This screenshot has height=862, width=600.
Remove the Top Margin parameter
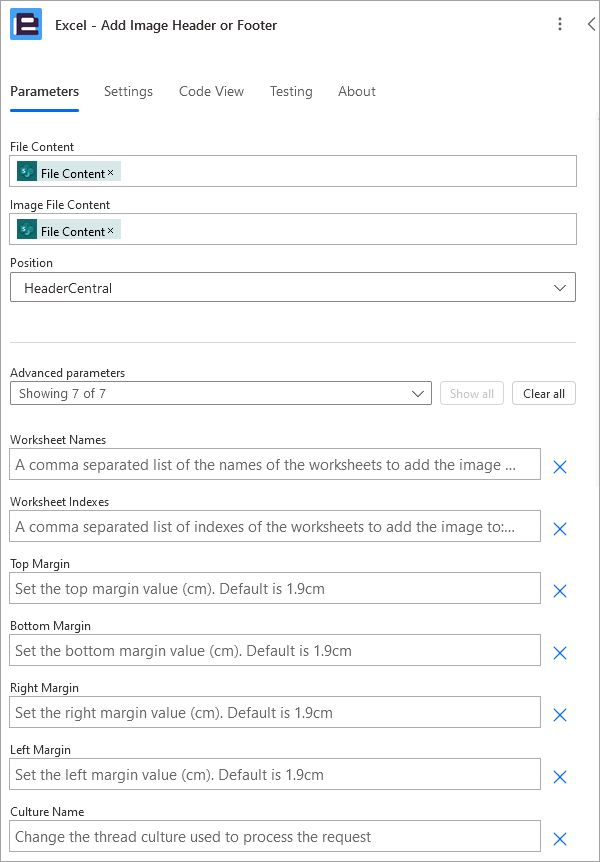559,592
